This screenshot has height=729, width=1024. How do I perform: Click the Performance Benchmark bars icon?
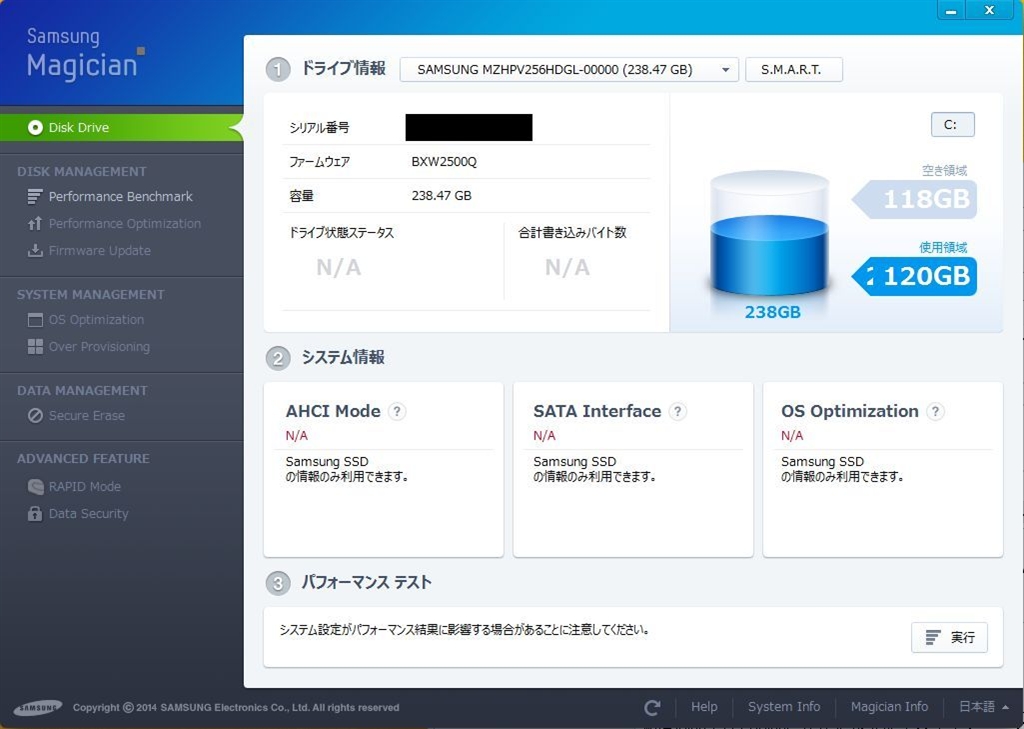(35, 197)
